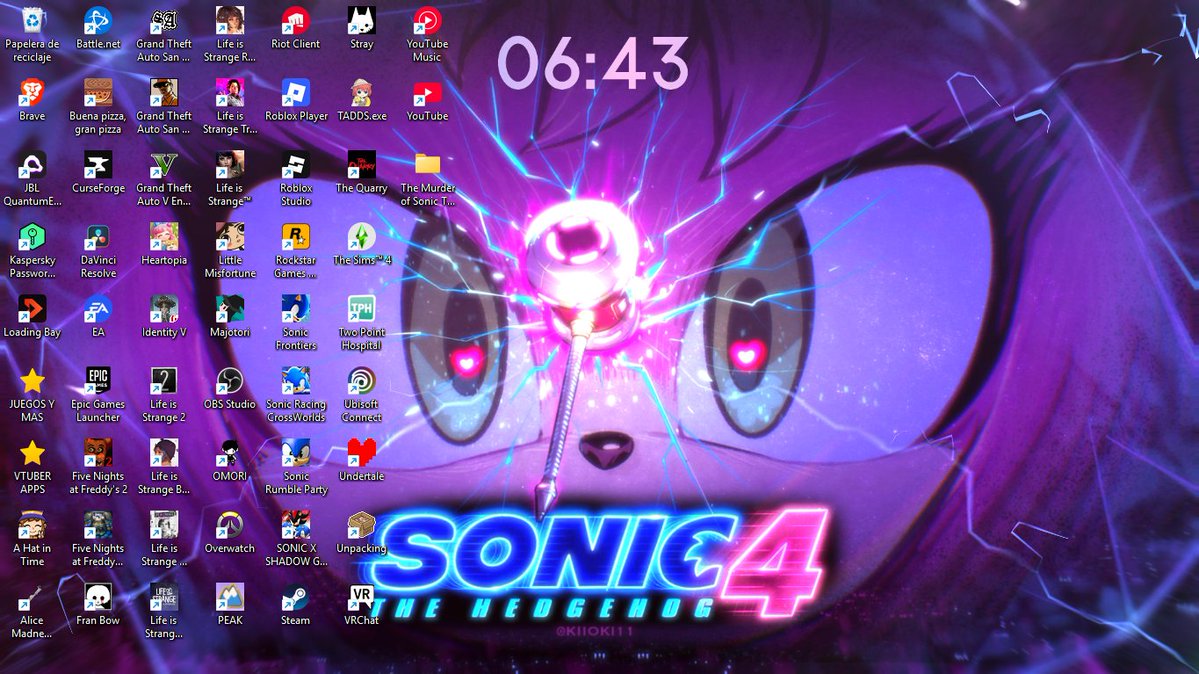This screenshot has height=674, width=1199.
Task: Open the Alice Madne... shortcut
Action: [x=31, y=598]
